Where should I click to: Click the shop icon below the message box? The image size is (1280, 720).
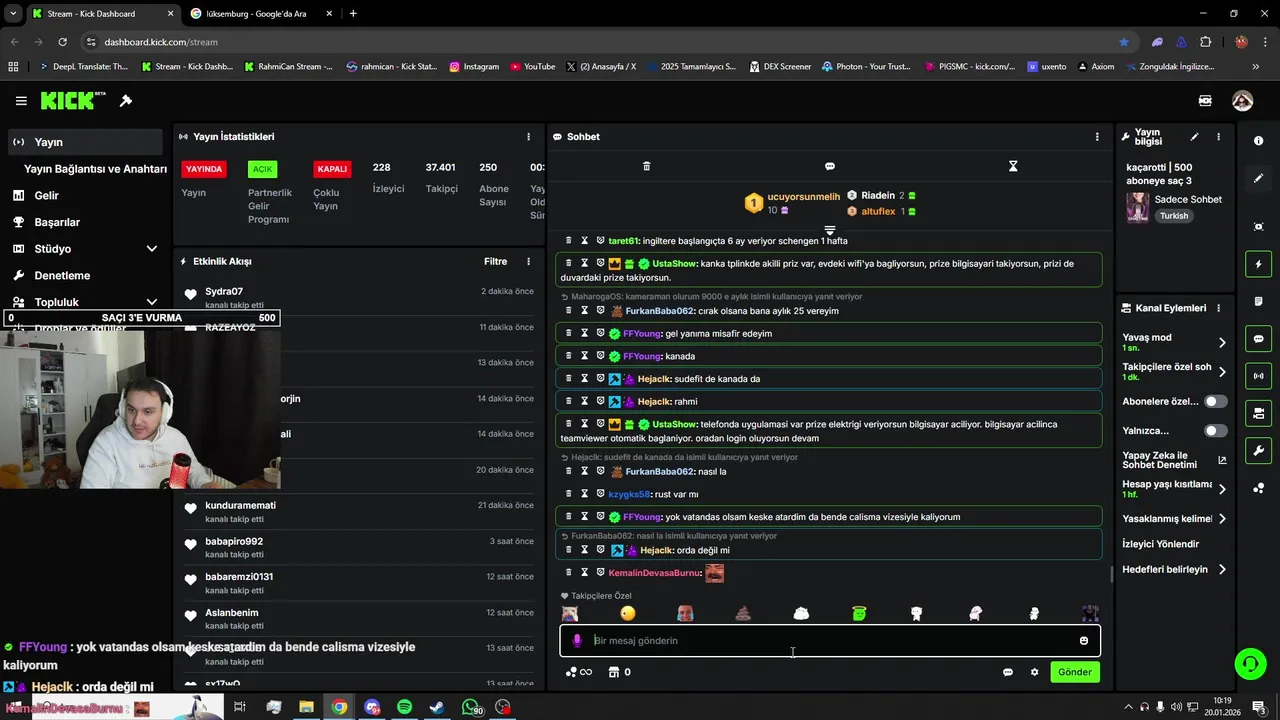(x=613, y=672)
